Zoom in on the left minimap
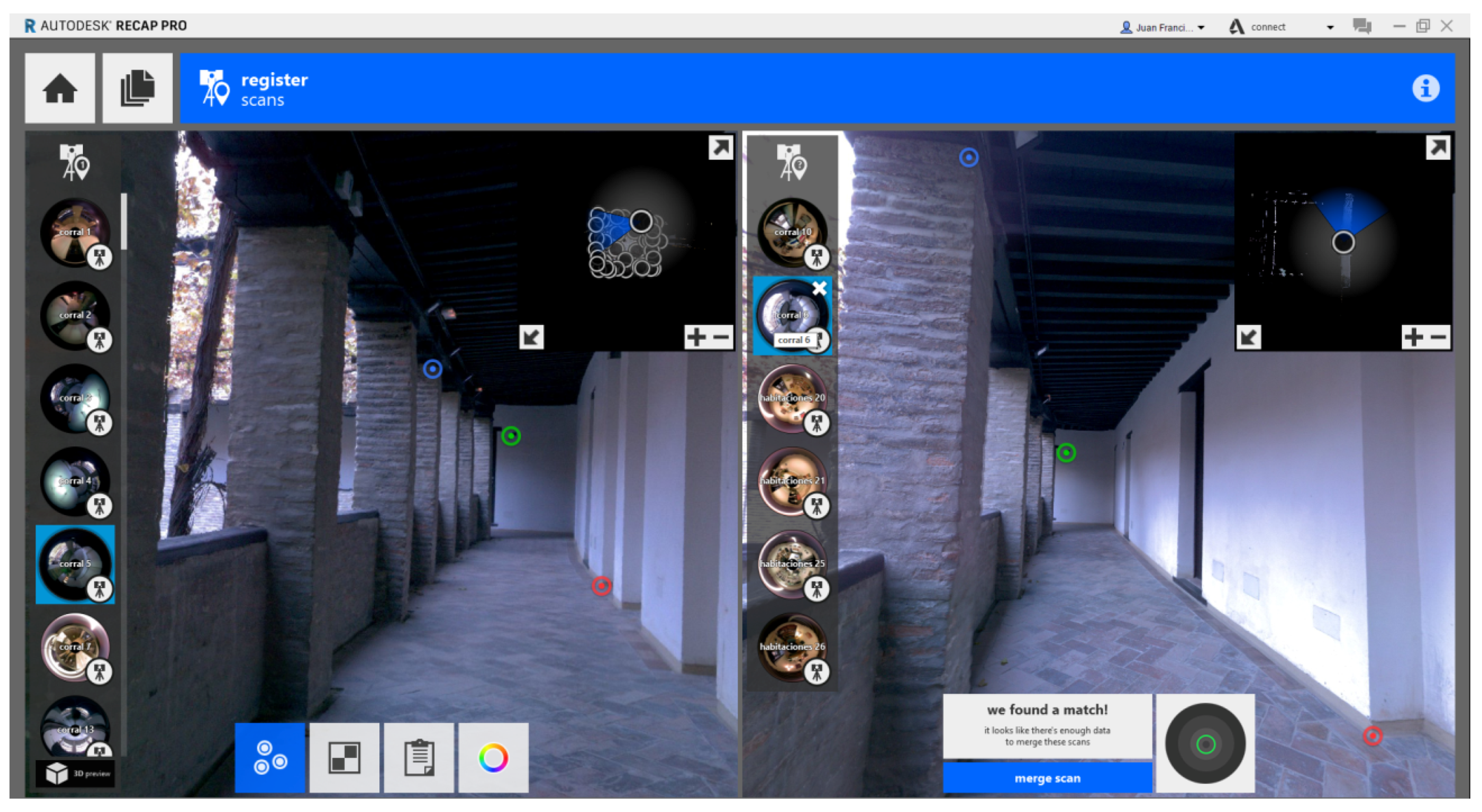This screenshot has height=812, width=1482. click(x=696, y=336)
